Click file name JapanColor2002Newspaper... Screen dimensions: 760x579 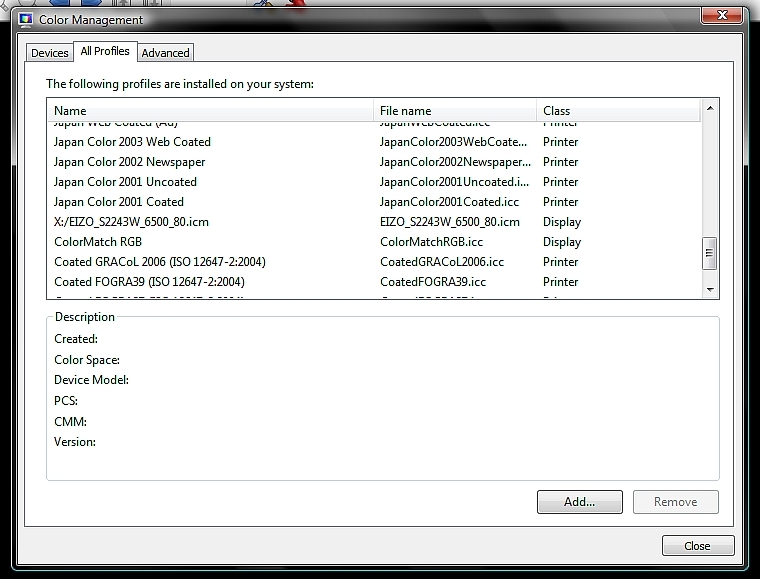(455, 162)
